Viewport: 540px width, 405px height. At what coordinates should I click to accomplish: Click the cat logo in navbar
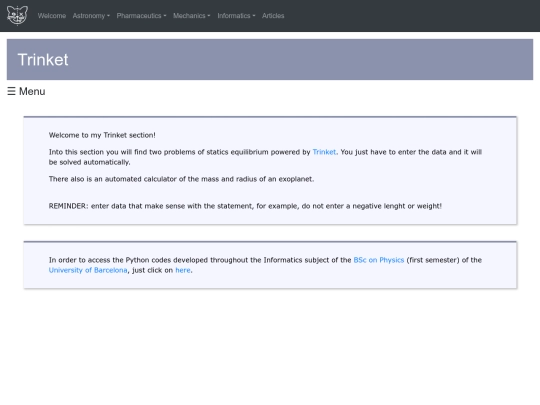[x=17, y=15]
